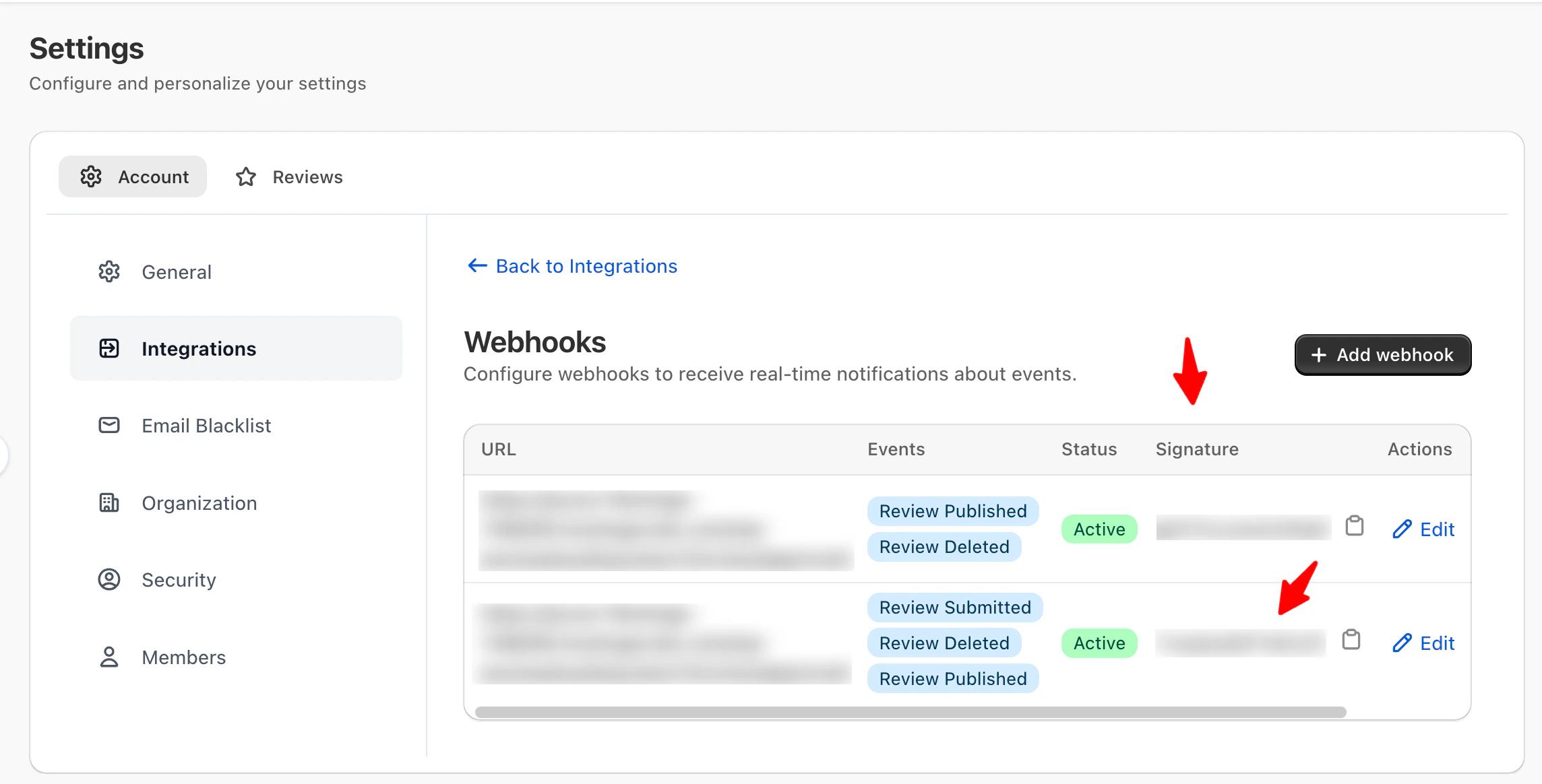Copy first webhook signature via clipboard icon
The width and height of the screenshot is (1542, 784).
coord(1354,526)
